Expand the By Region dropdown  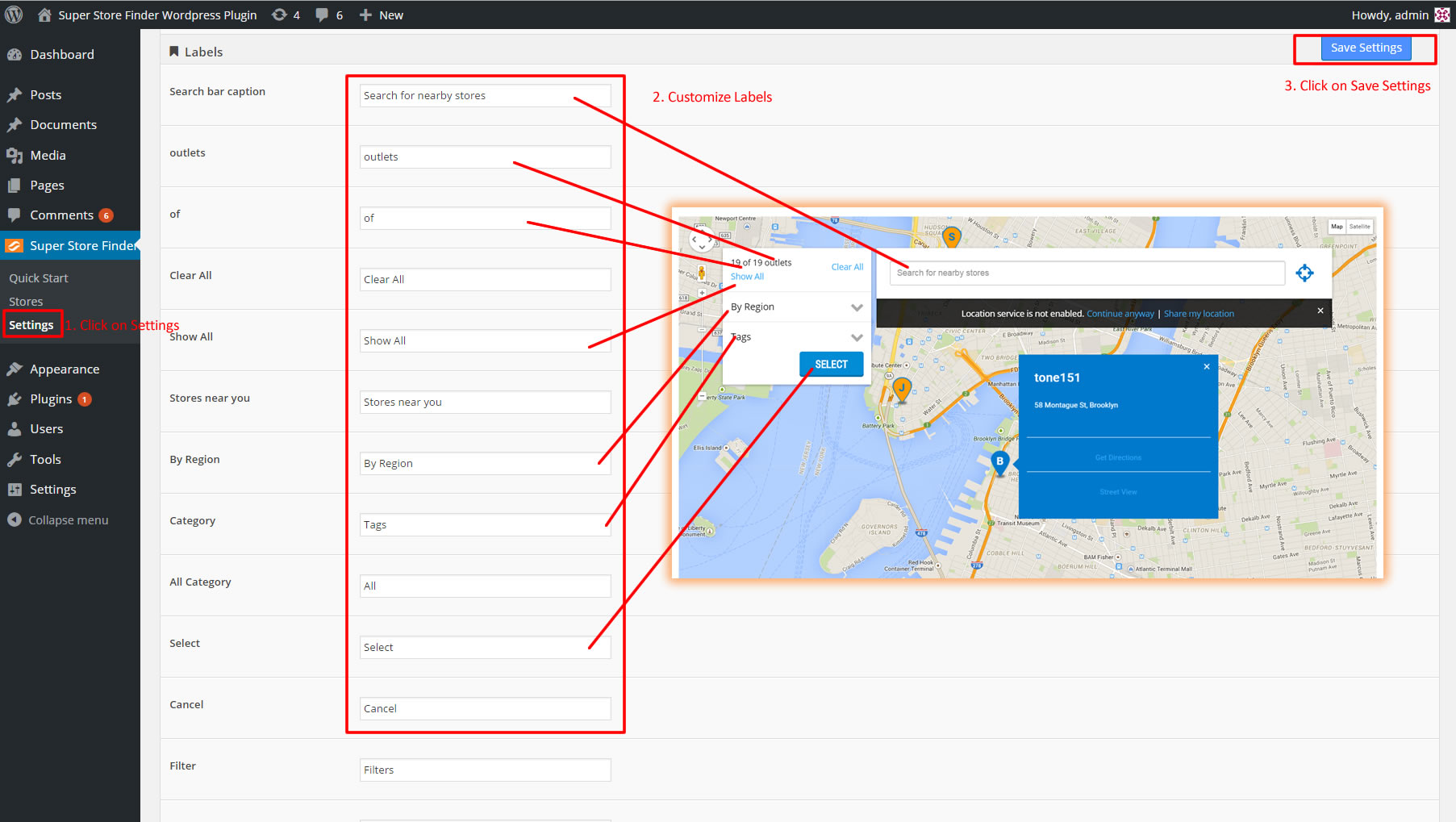pyautogui.click(x=857, y=307)
